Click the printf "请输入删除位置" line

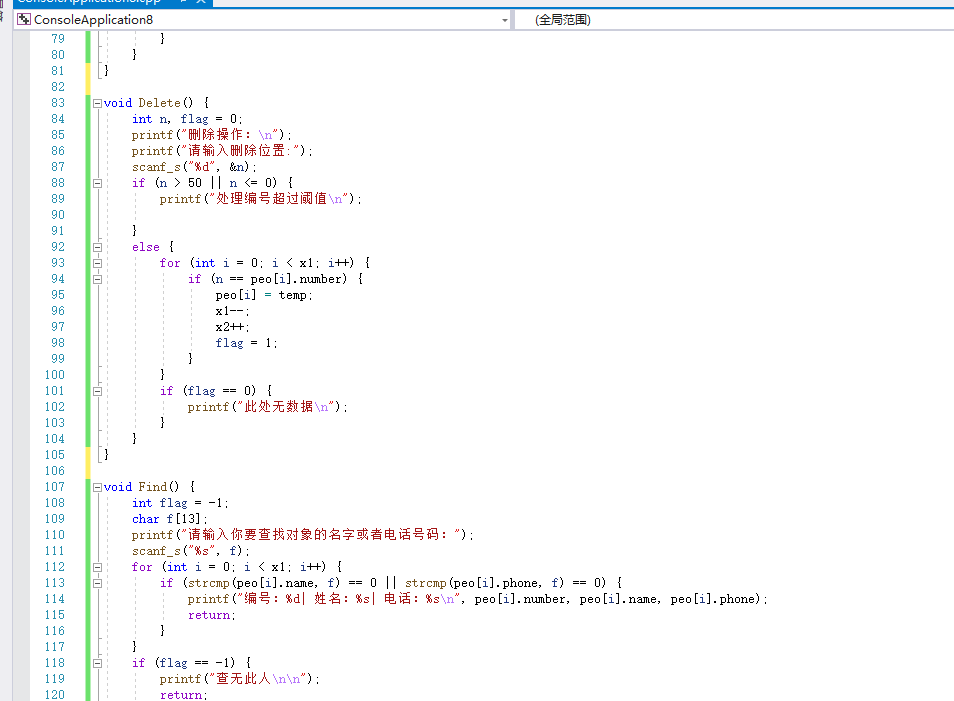[x=222, y=150]
